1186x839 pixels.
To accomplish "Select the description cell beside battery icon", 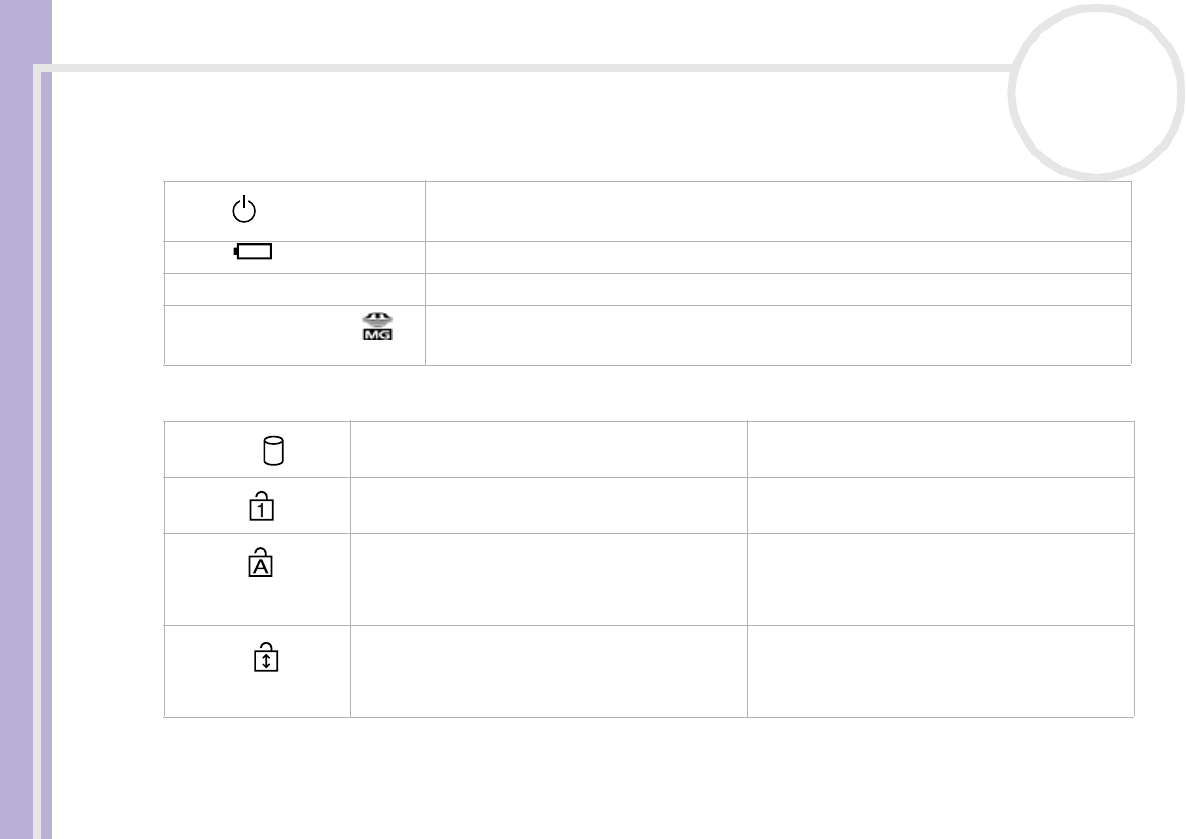I will [x=778, y=257].
